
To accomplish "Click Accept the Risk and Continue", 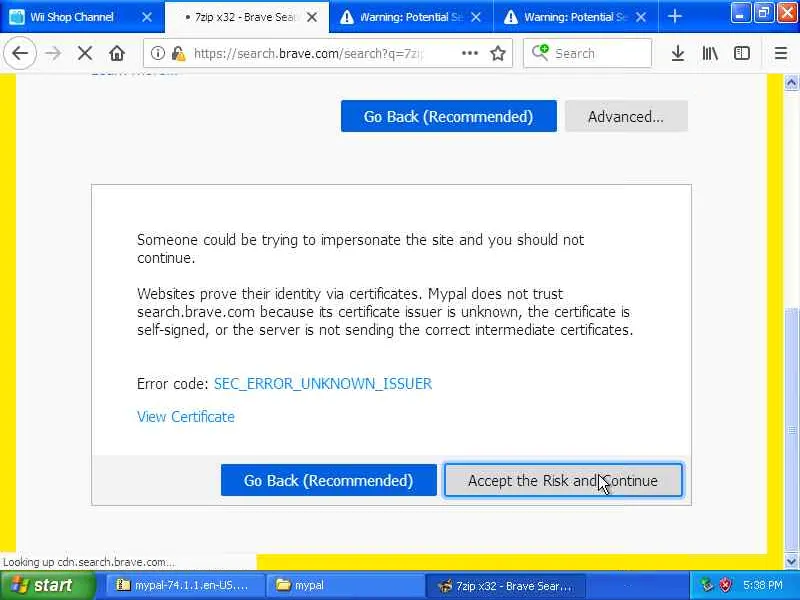I will tap(563, 480).
